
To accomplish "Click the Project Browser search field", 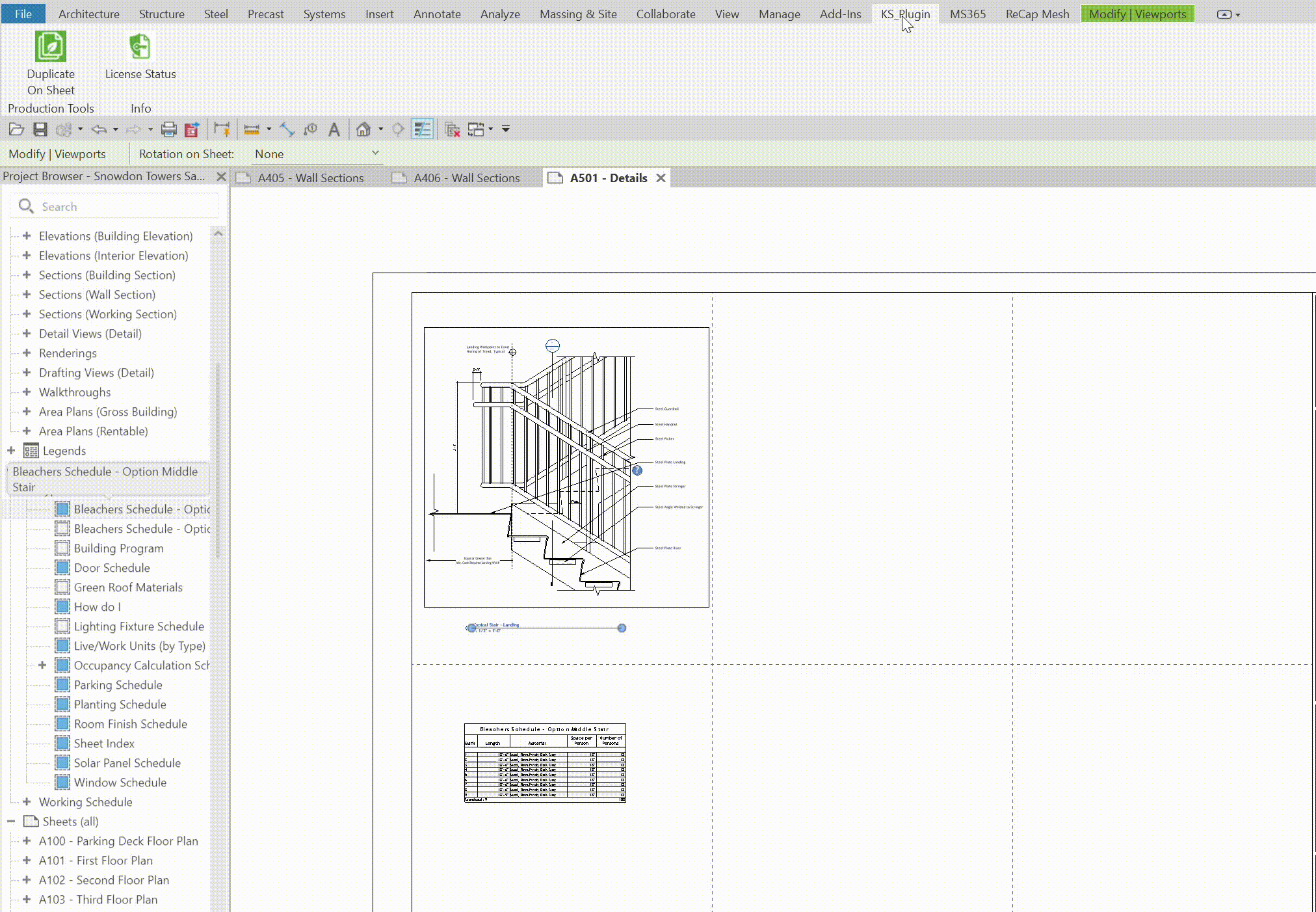I will pyautogui.click(x=114, y=206).
